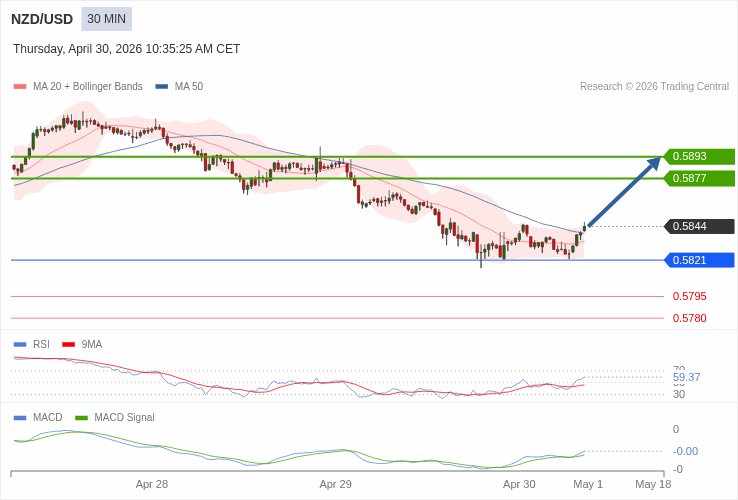Click the MACD Signal legend swatch

pos(81,418)
